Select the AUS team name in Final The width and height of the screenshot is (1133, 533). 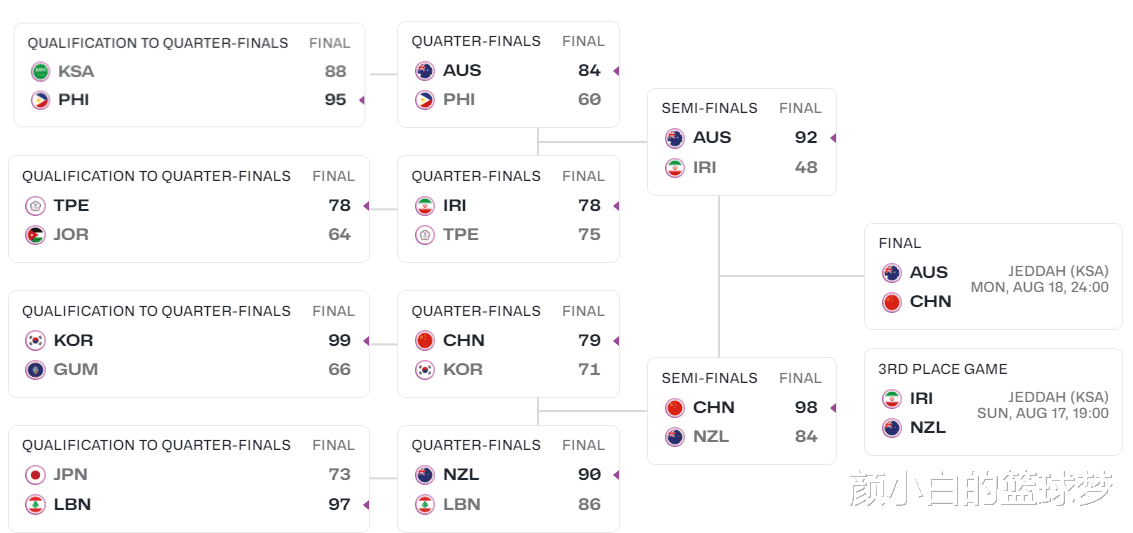click(929, 272)
